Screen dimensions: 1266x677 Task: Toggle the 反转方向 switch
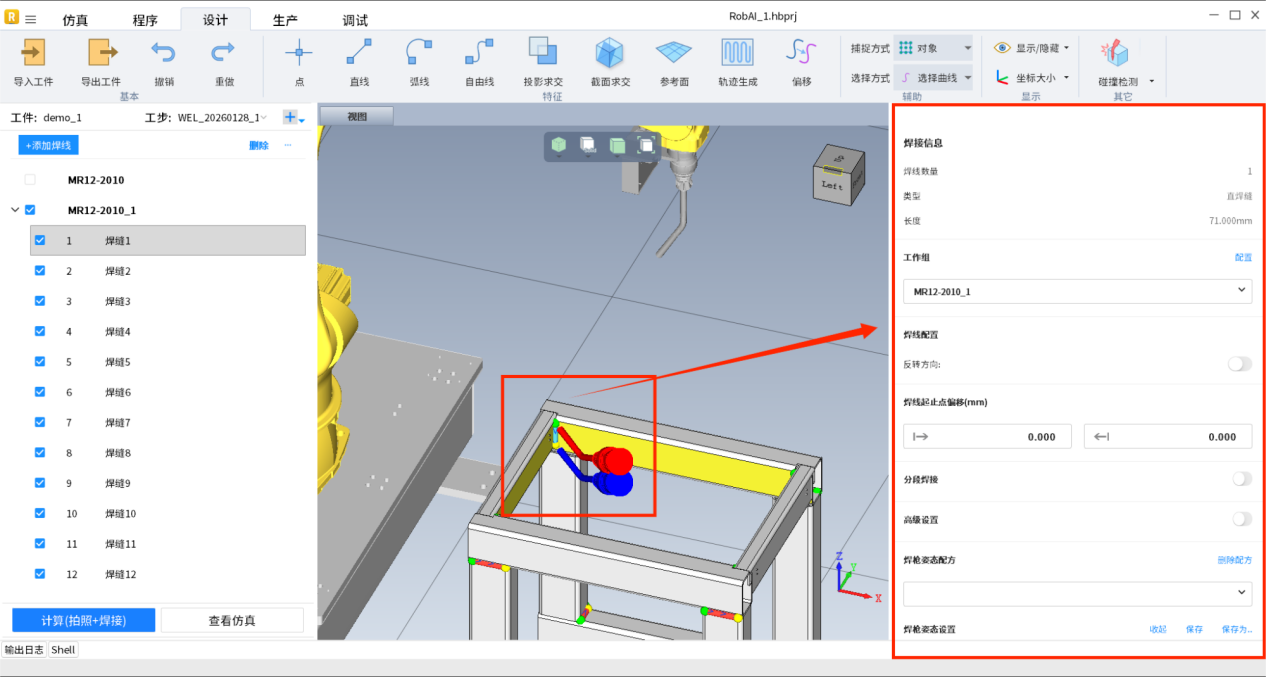click(x=1239, y=364)
